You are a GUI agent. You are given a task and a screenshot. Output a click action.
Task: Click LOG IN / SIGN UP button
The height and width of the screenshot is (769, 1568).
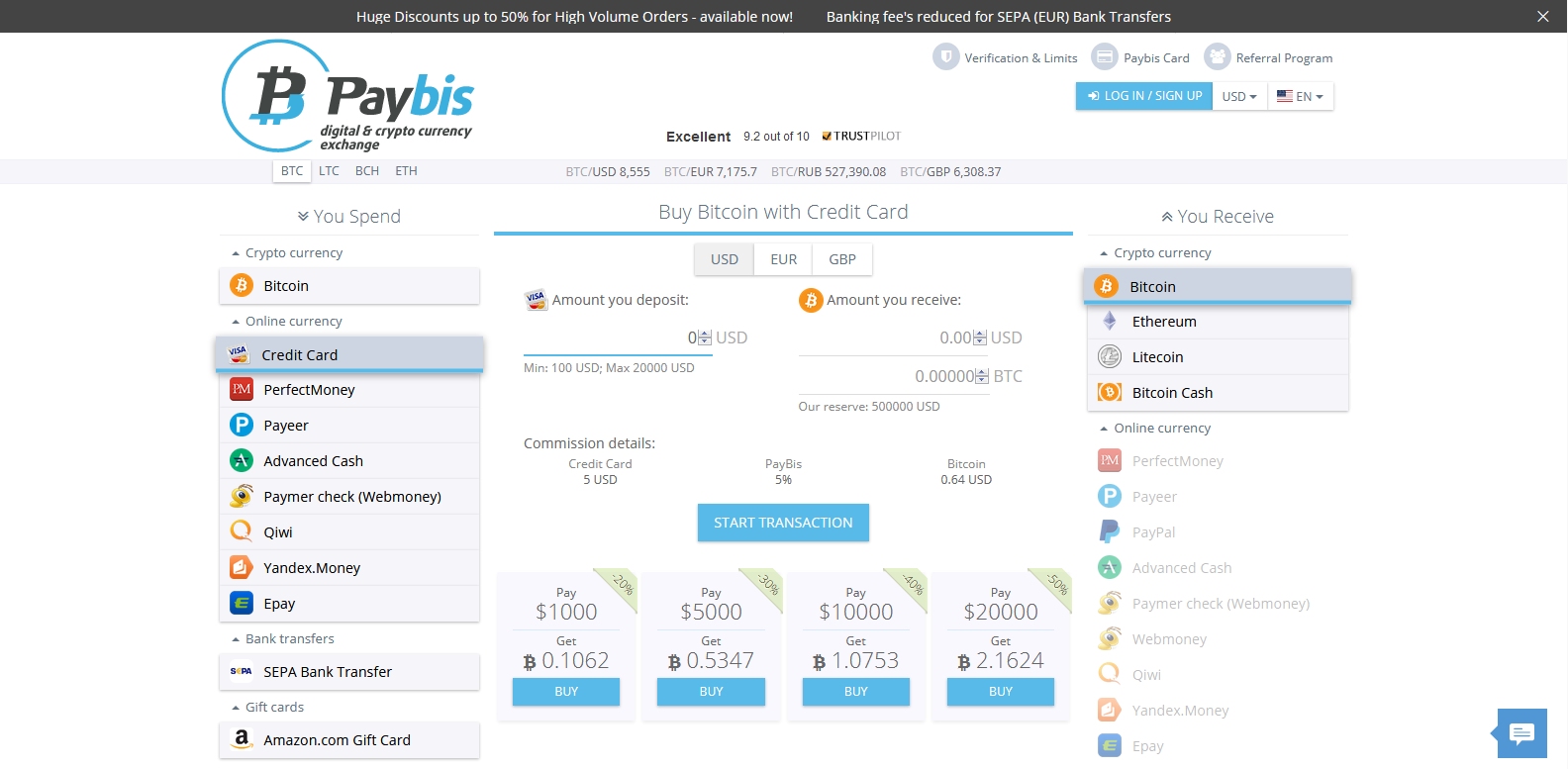[1144, 96]
